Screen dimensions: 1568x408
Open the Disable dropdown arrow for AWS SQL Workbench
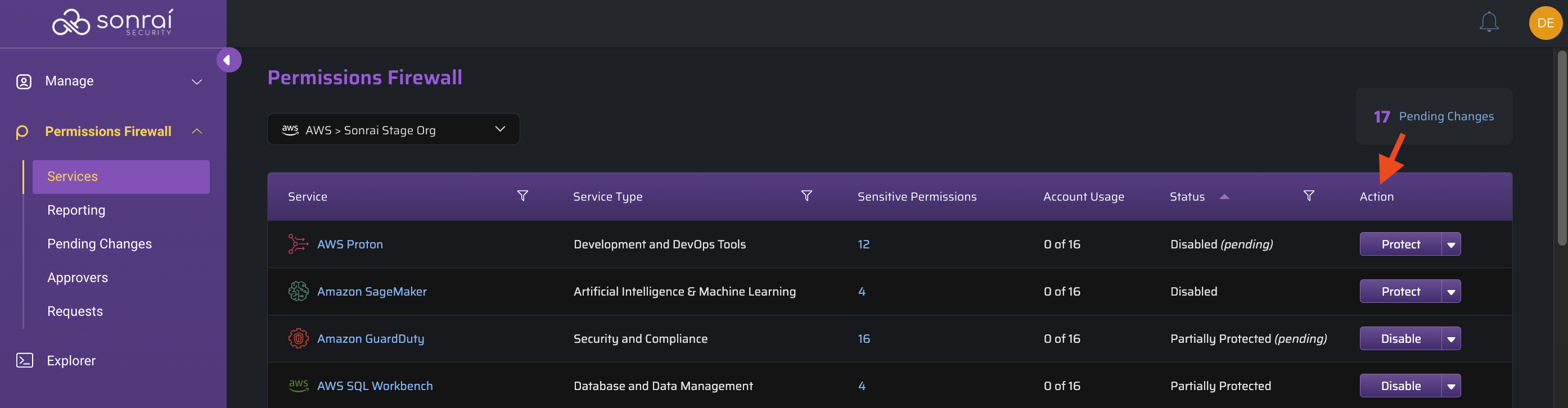coord(1451,386)
